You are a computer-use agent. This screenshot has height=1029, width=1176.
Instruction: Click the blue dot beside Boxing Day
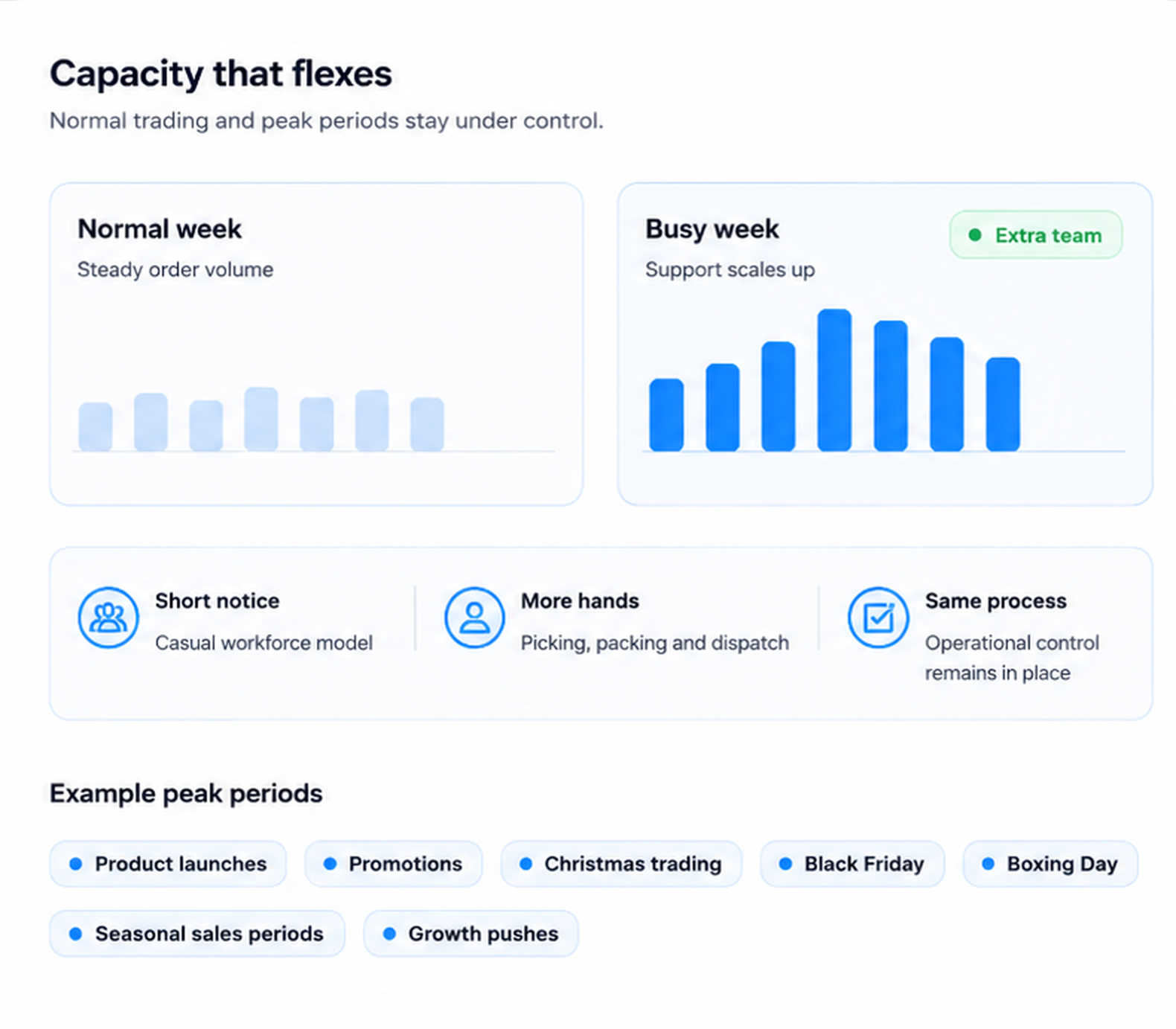(988, 864)
